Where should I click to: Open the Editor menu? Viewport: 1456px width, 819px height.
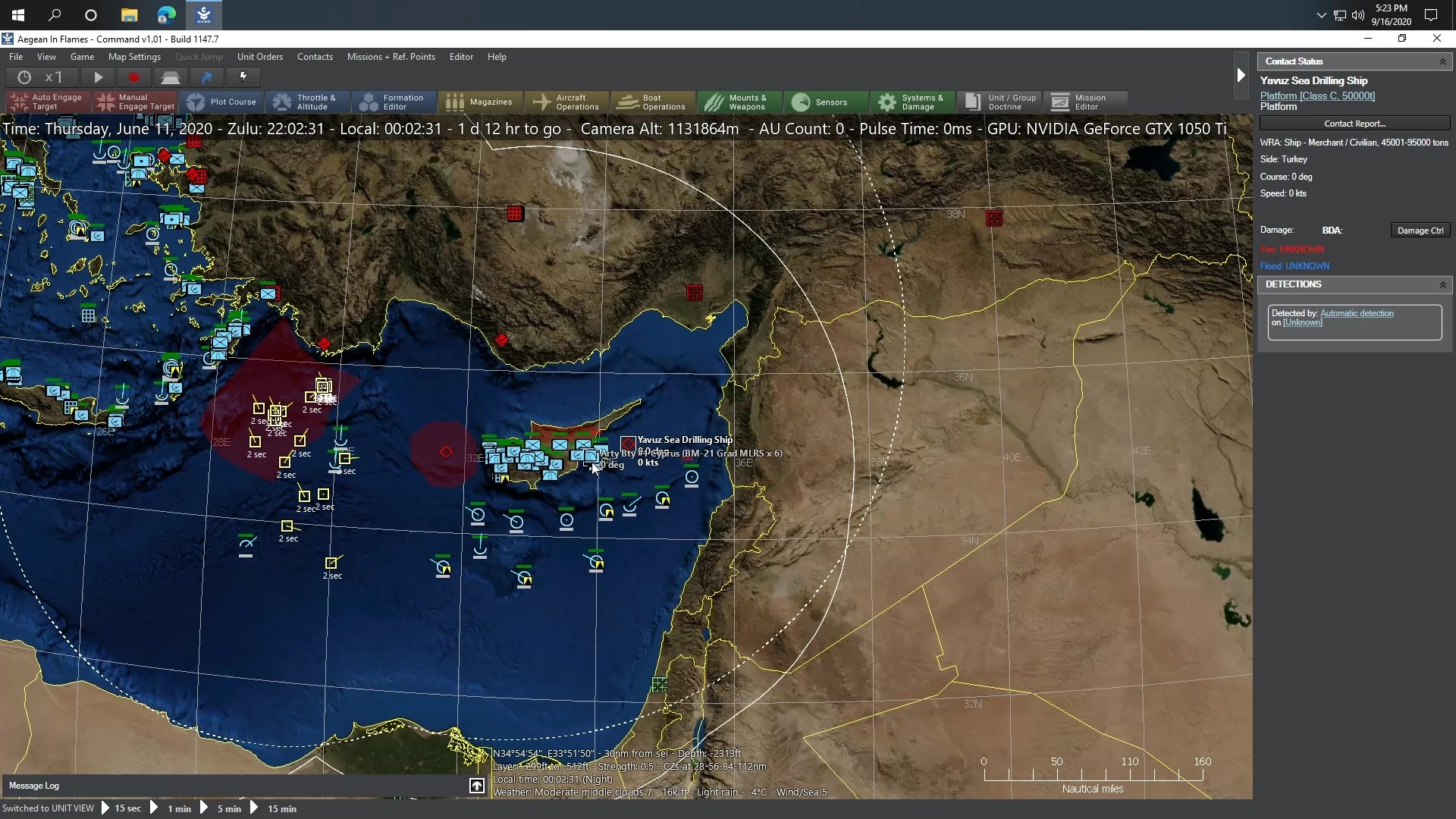[461, 57]
